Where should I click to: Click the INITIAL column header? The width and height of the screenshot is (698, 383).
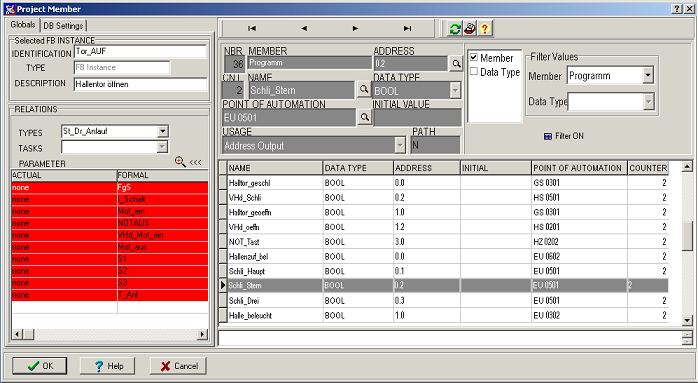(496, 168)
